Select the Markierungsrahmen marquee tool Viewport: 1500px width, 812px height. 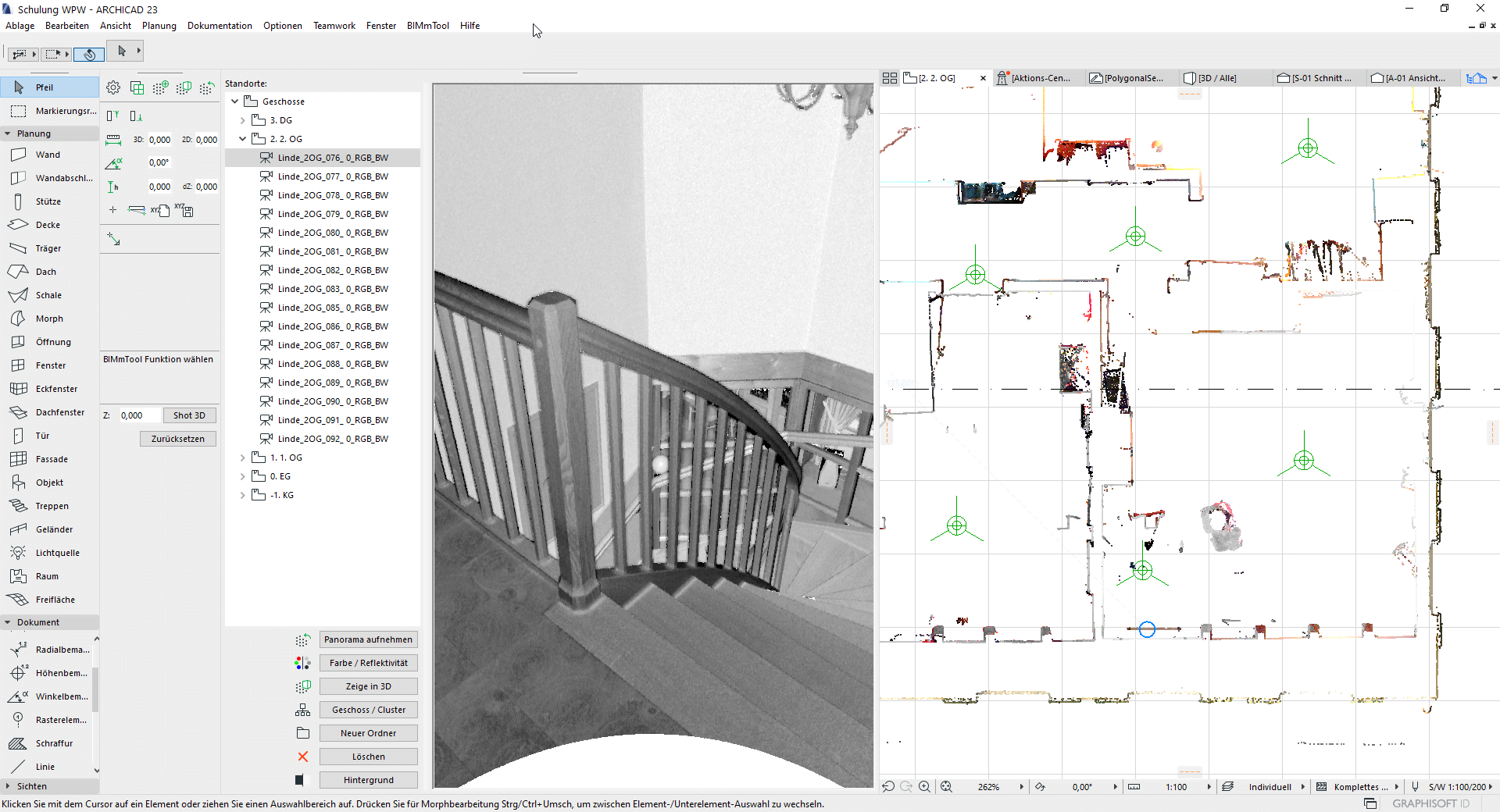tap(48, 111)
